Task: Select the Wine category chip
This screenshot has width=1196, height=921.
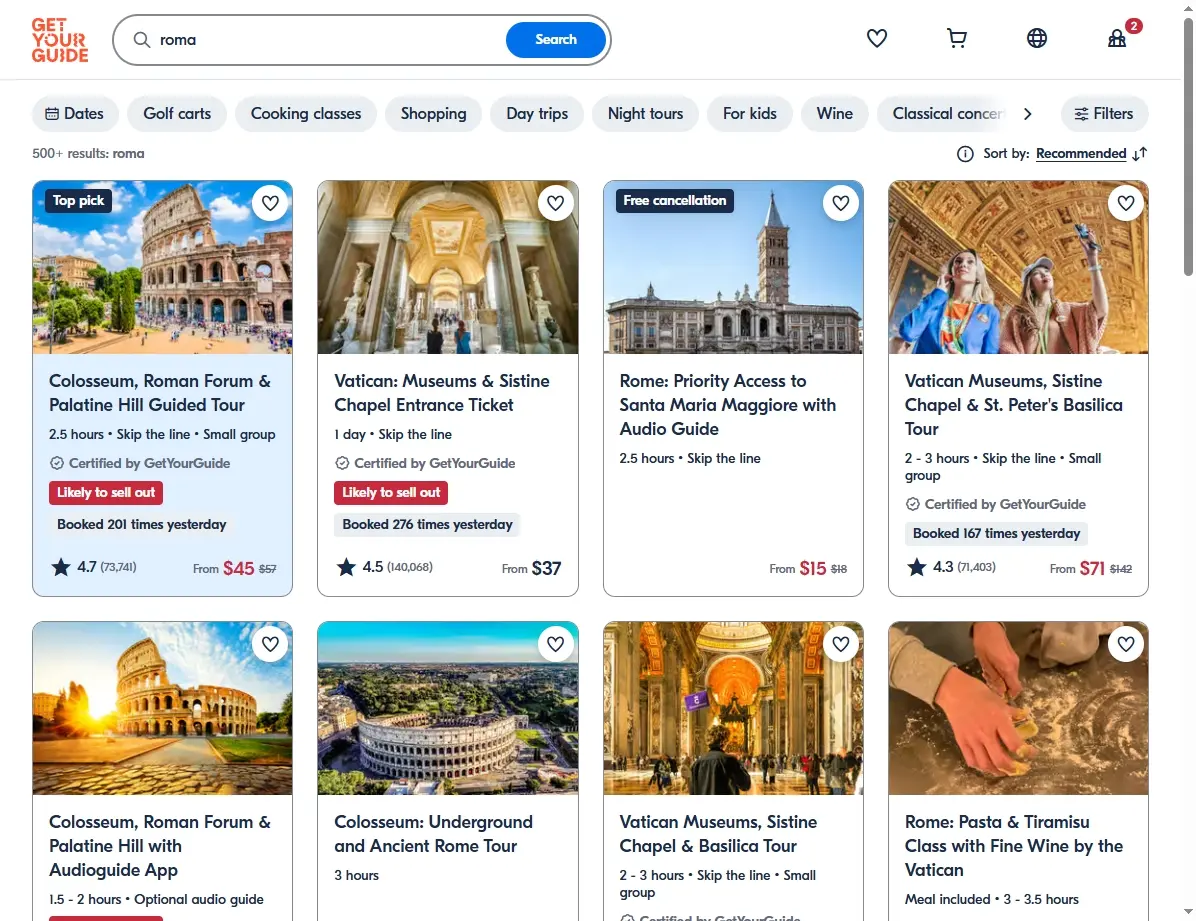Action: pyautogui.click(x=834, y=114)
